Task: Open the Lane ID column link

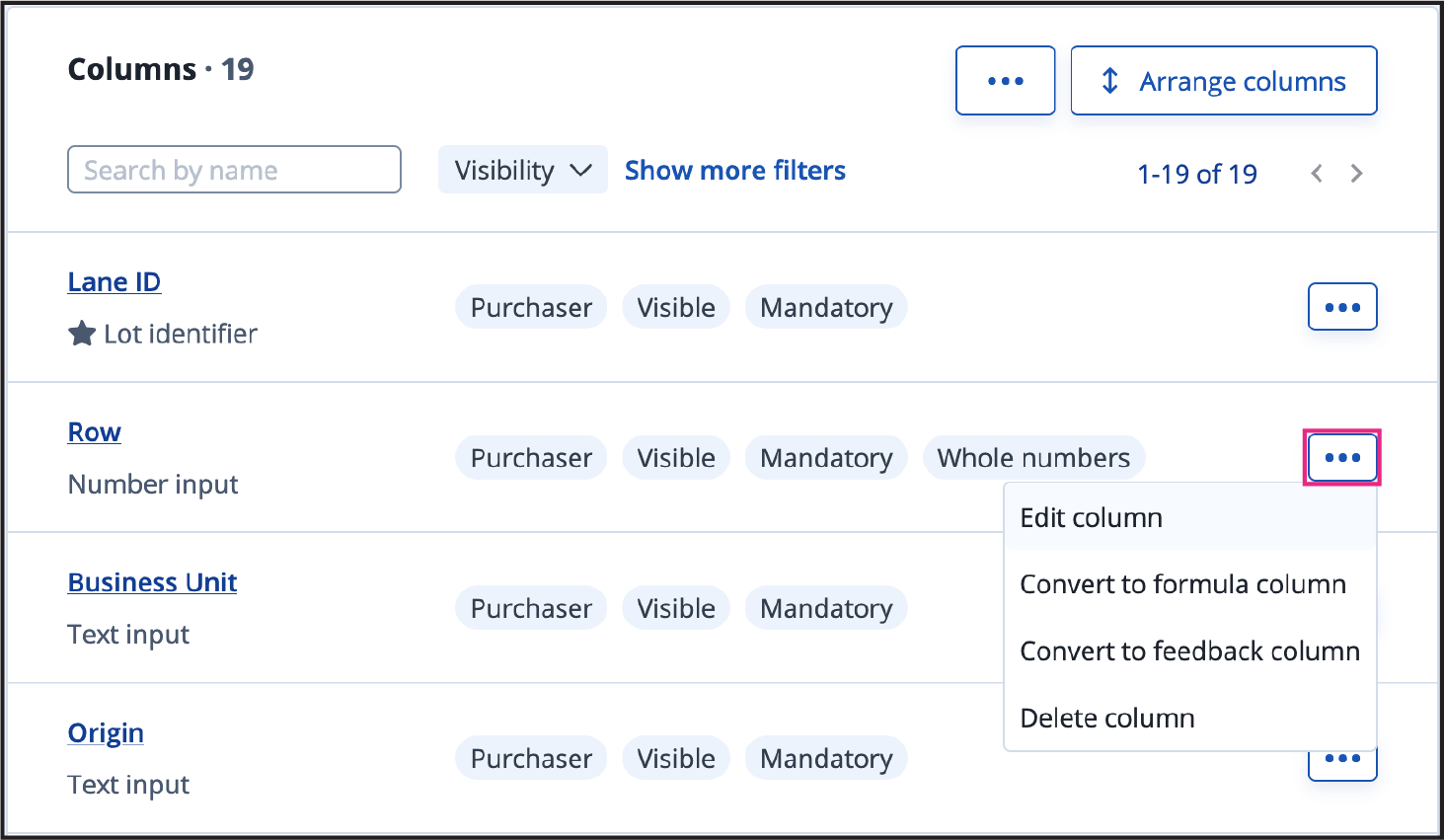Action: [x=114, y=282]
